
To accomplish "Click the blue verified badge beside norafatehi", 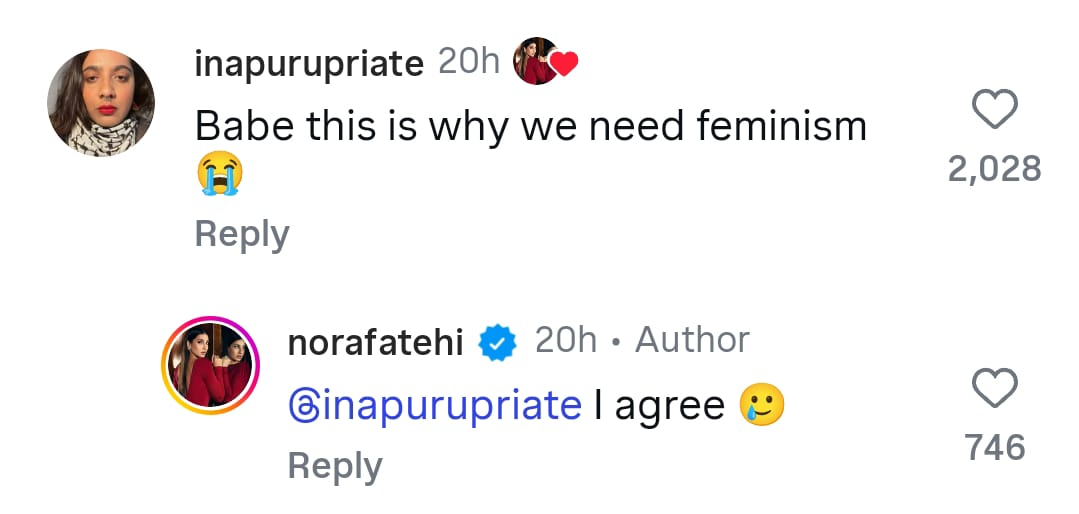I will point(497,343).
